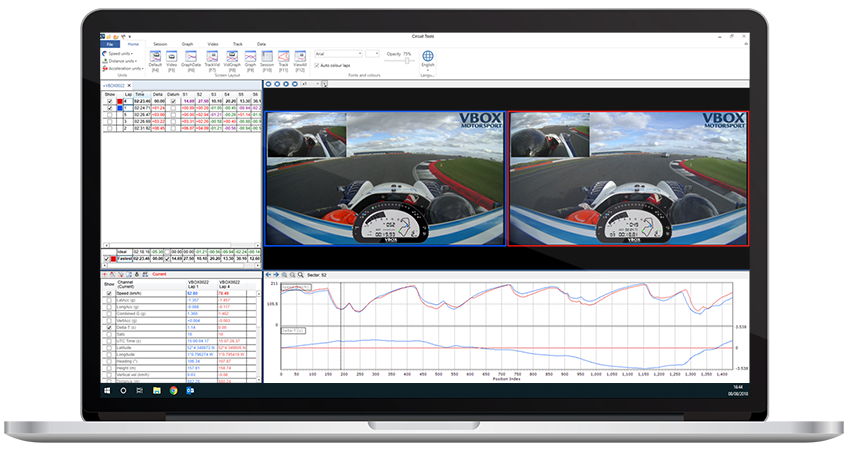The width and height of the screenshot is (850, 450).
Task: Open Windows Start menu
Action: click(107, 390)
